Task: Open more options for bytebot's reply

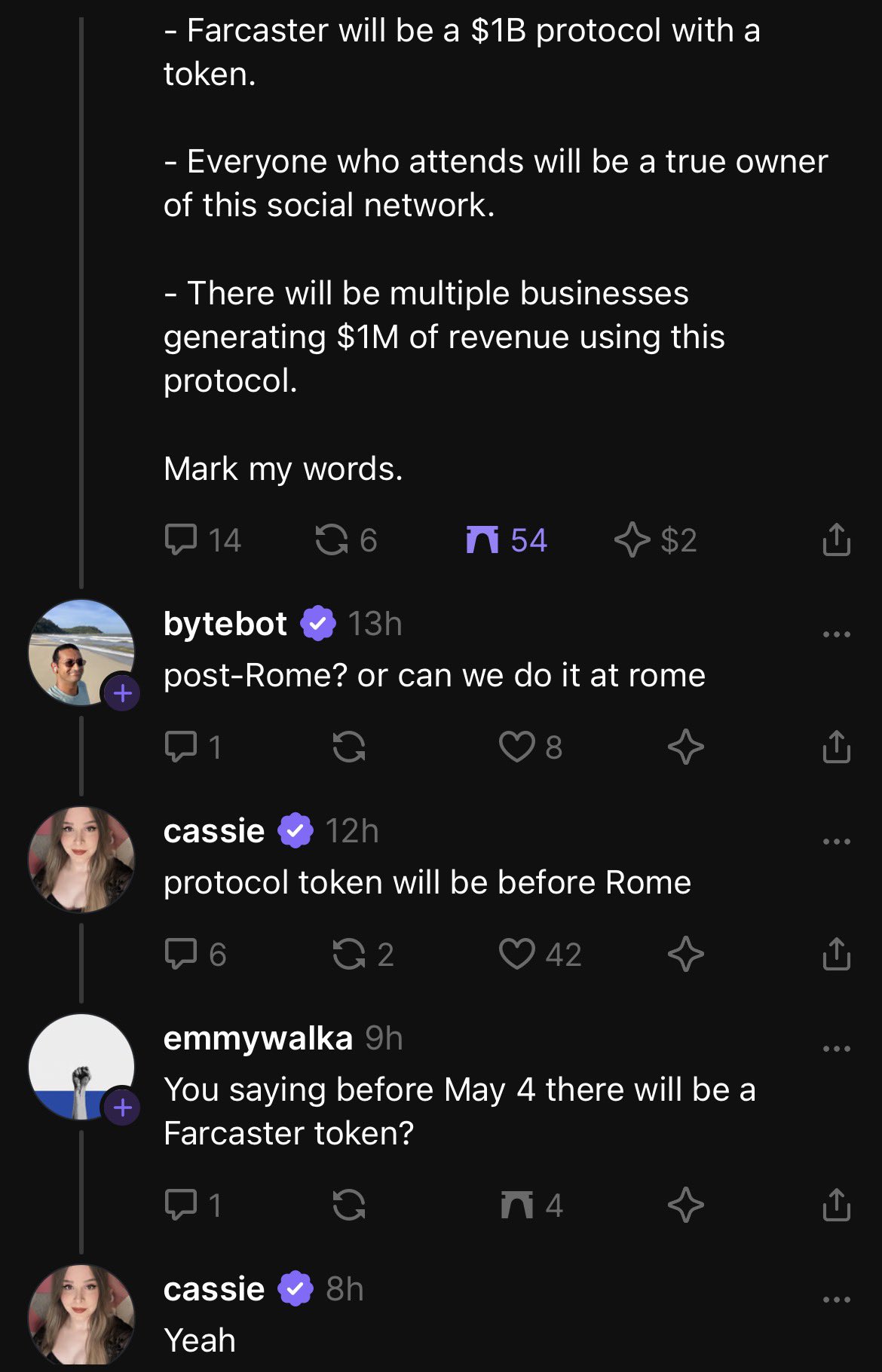Action: (836, 634)
